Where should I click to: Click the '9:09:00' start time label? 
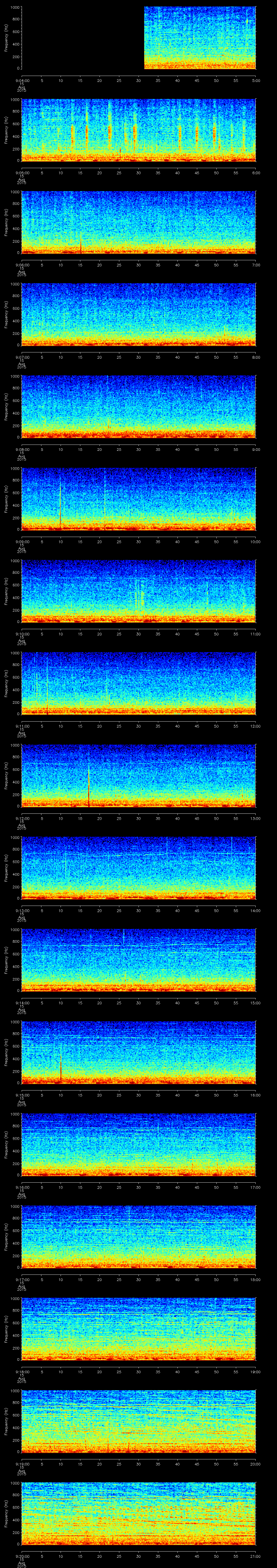[x=22, y=542]
